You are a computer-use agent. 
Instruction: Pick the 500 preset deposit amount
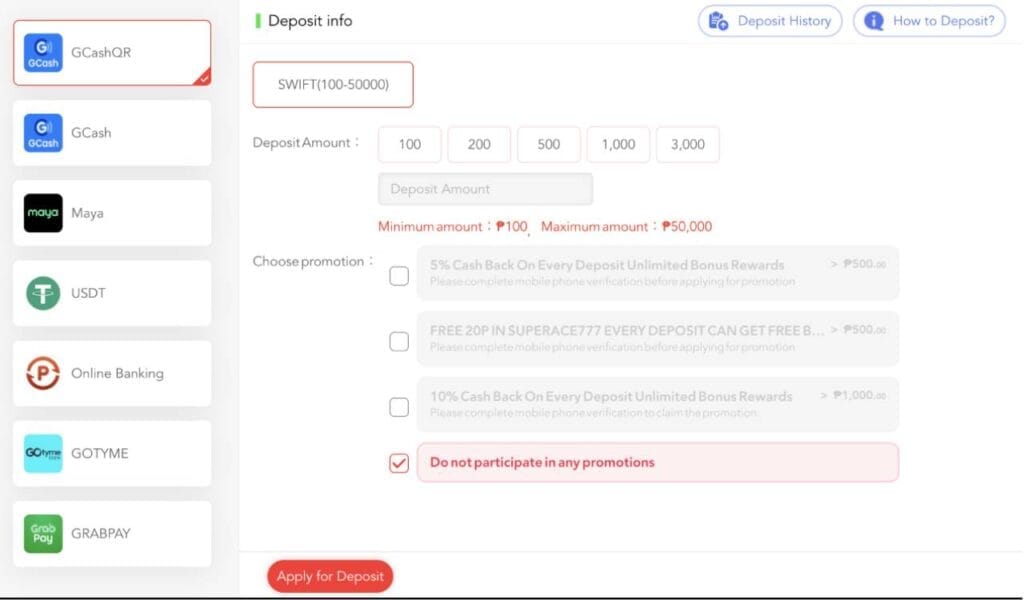[x=549, y=144]
